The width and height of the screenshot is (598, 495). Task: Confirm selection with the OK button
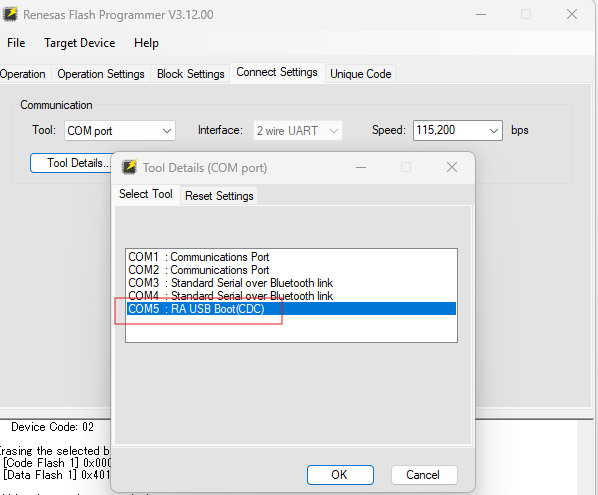340,475
